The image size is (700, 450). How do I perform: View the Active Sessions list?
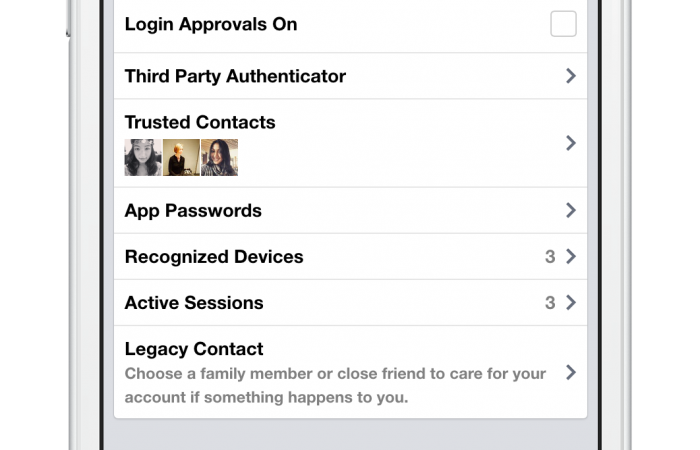194,303
